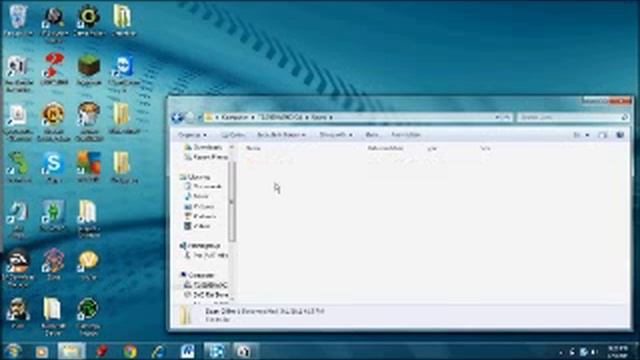
Task: Open the Organize dropdown menu
Action: pos(192,135)
